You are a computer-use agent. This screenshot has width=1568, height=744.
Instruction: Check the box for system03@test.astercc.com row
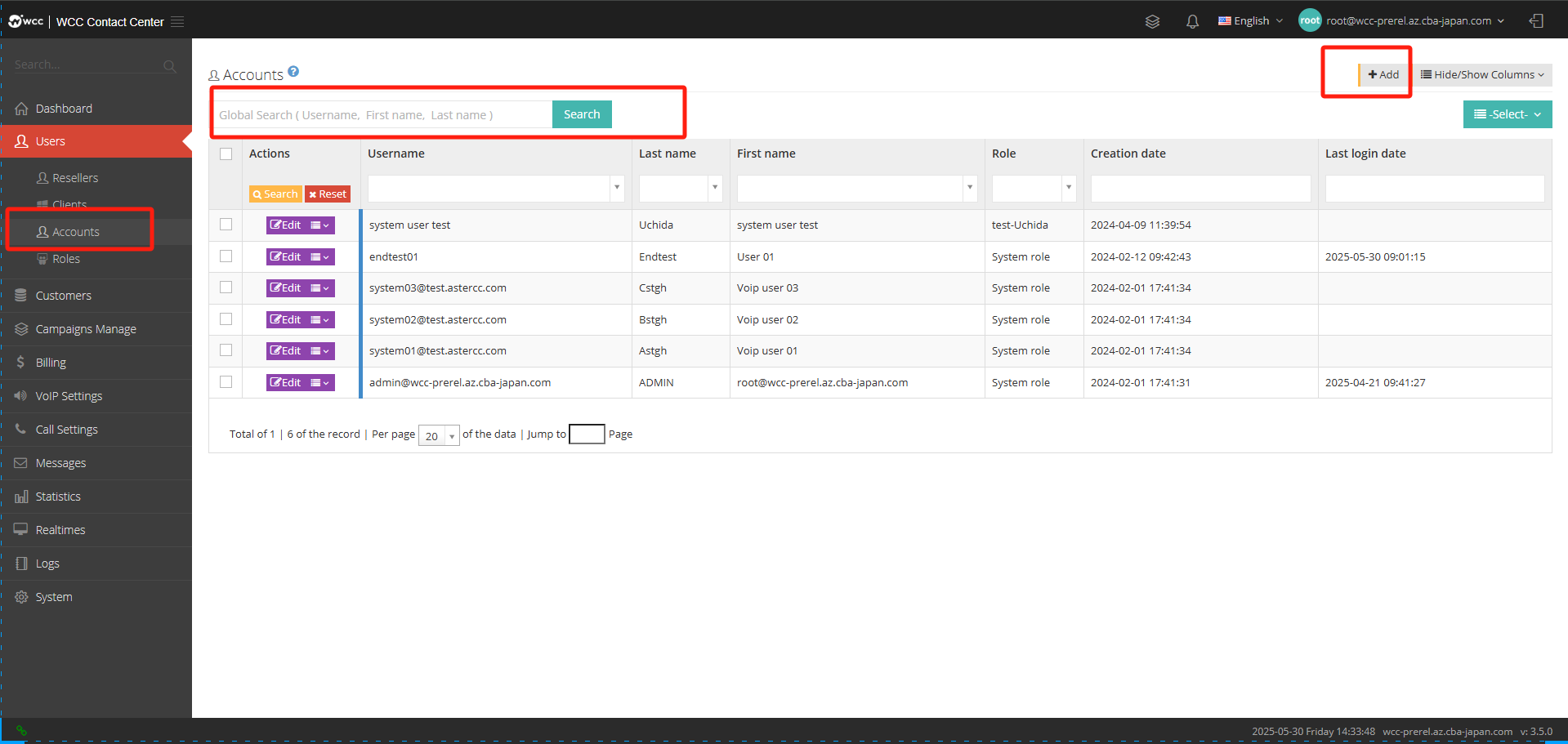tap(226, 287)
